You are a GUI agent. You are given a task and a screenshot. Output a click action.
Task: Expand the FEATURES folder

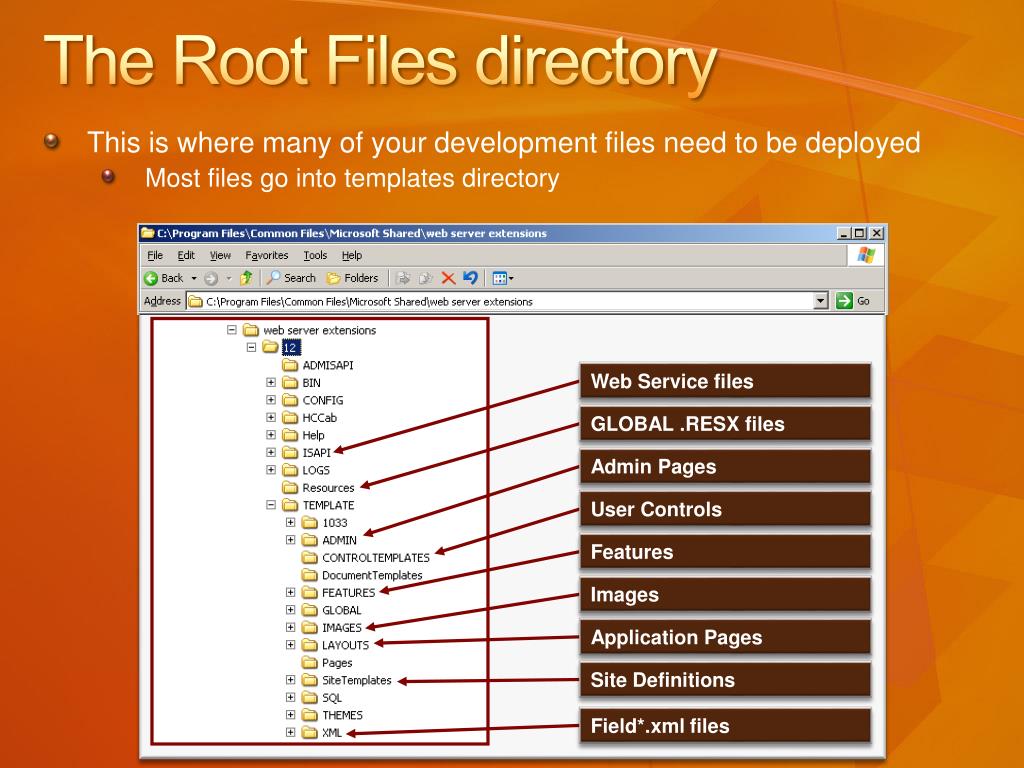coord(291,592)
